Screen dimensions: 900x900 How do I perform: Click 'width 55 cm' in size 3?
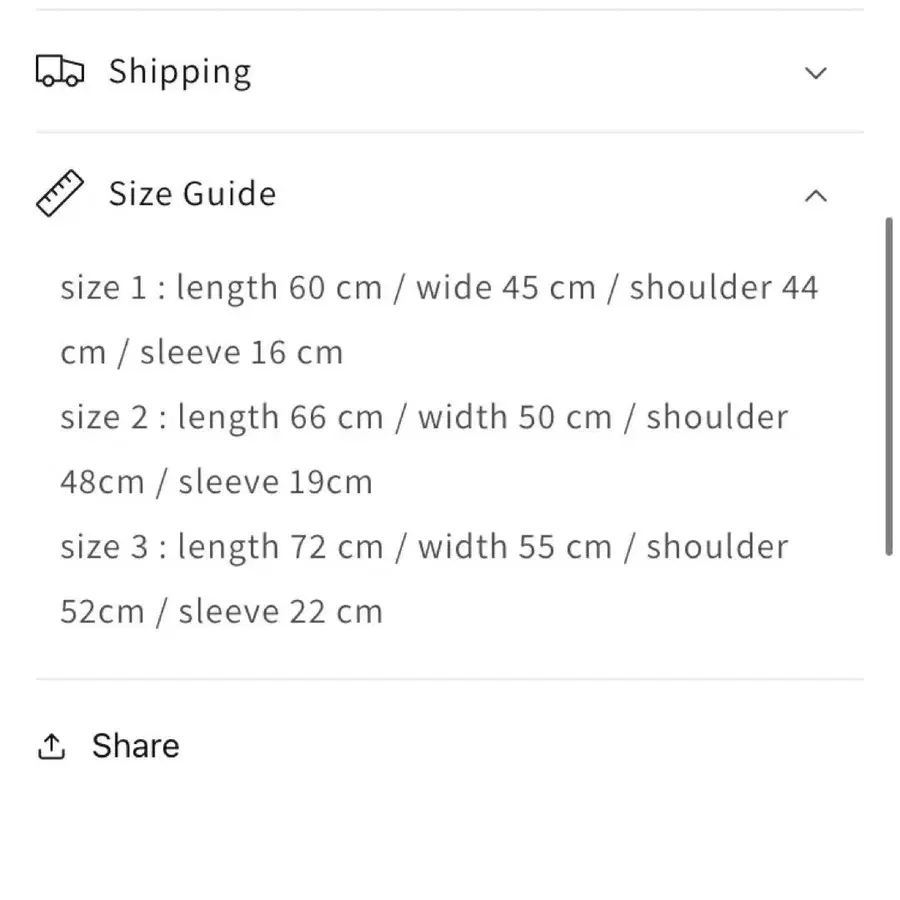coord(515,546)
